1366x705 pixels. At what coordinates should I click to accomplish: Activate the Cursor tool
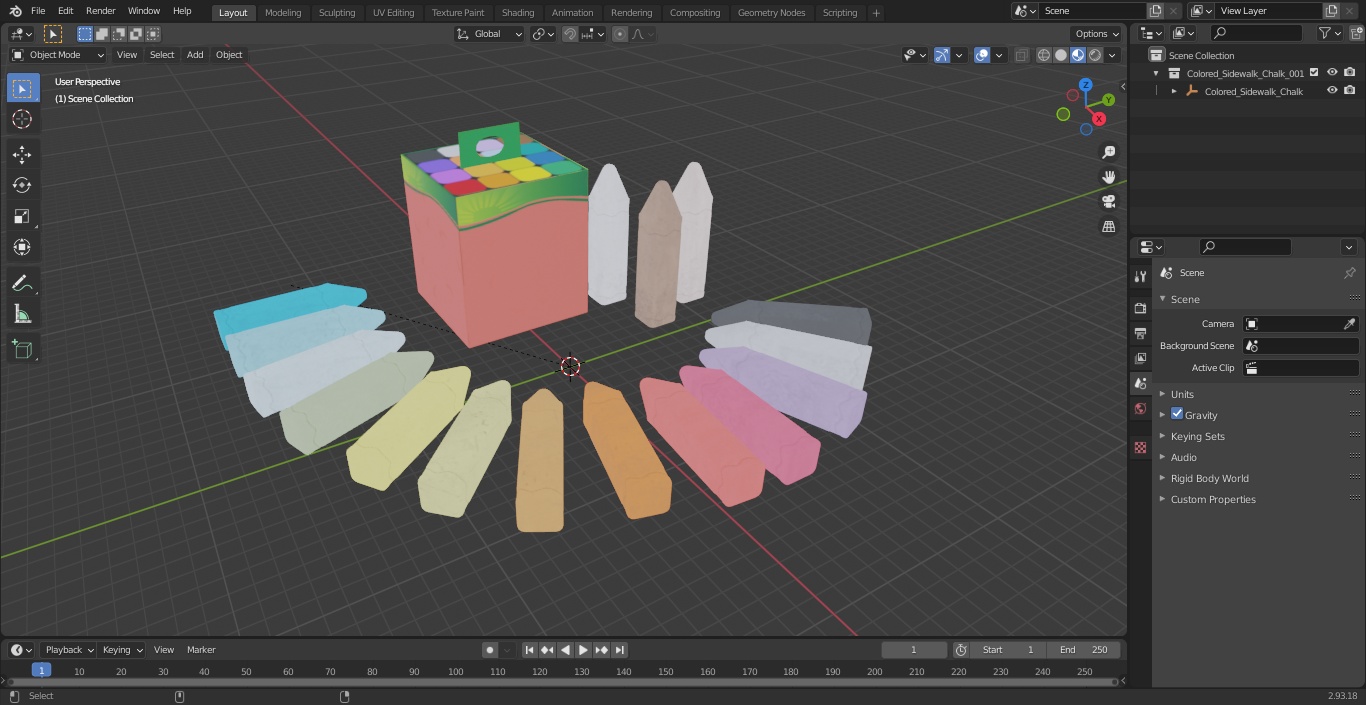pyautogui.click(x=22, y=119)
